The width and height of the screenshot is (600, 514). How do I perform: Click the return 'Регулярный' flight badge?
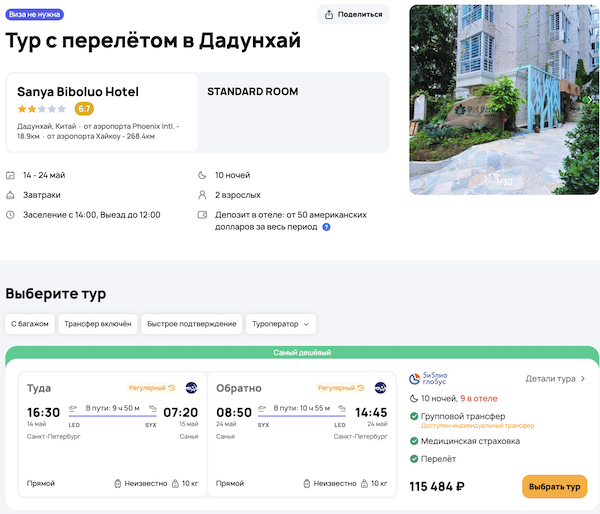341,388
